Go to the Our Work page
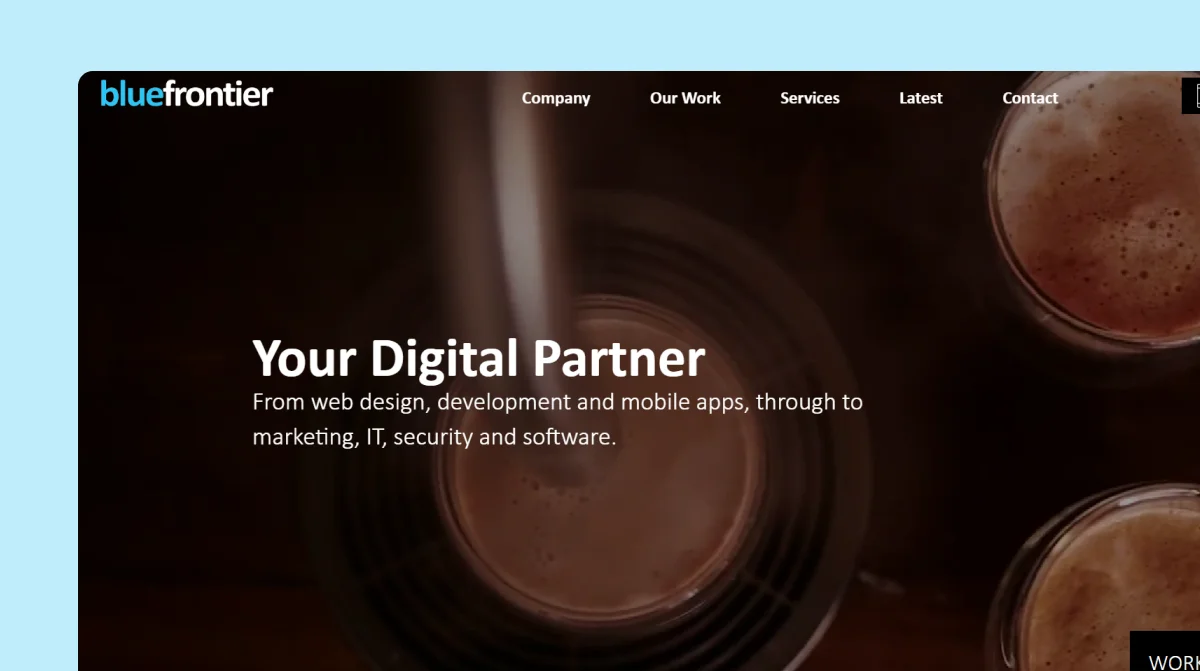 685,98
